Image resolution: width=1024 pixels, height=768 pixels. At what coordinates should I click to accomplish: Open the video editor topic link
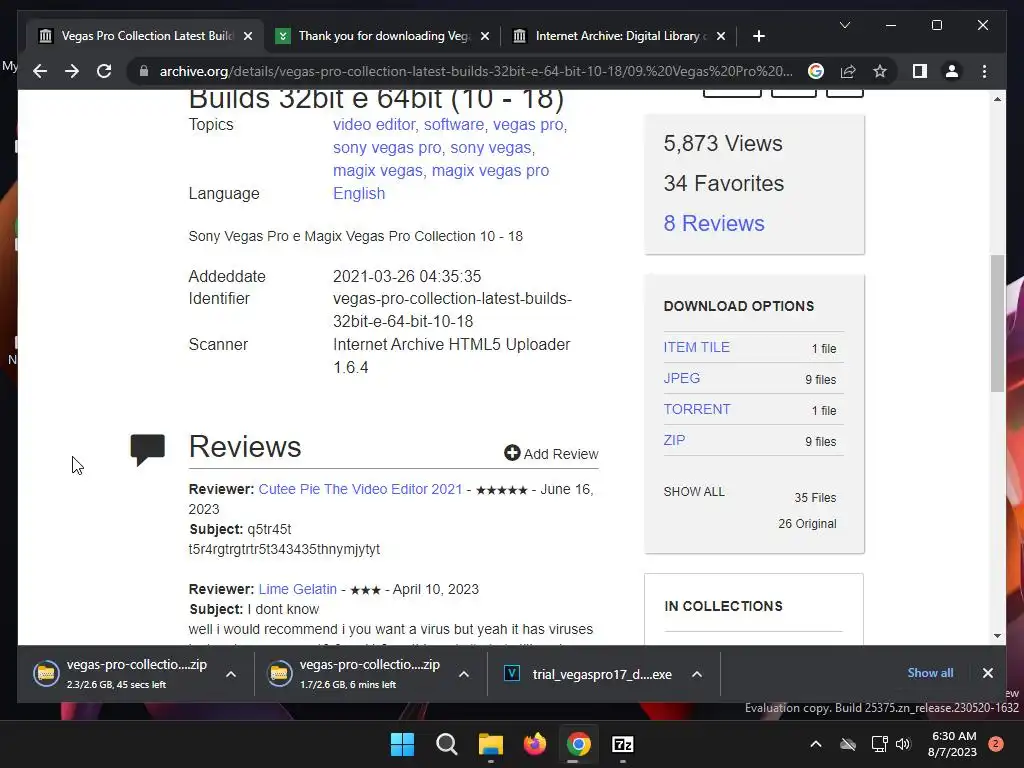(x=374, y=124)
